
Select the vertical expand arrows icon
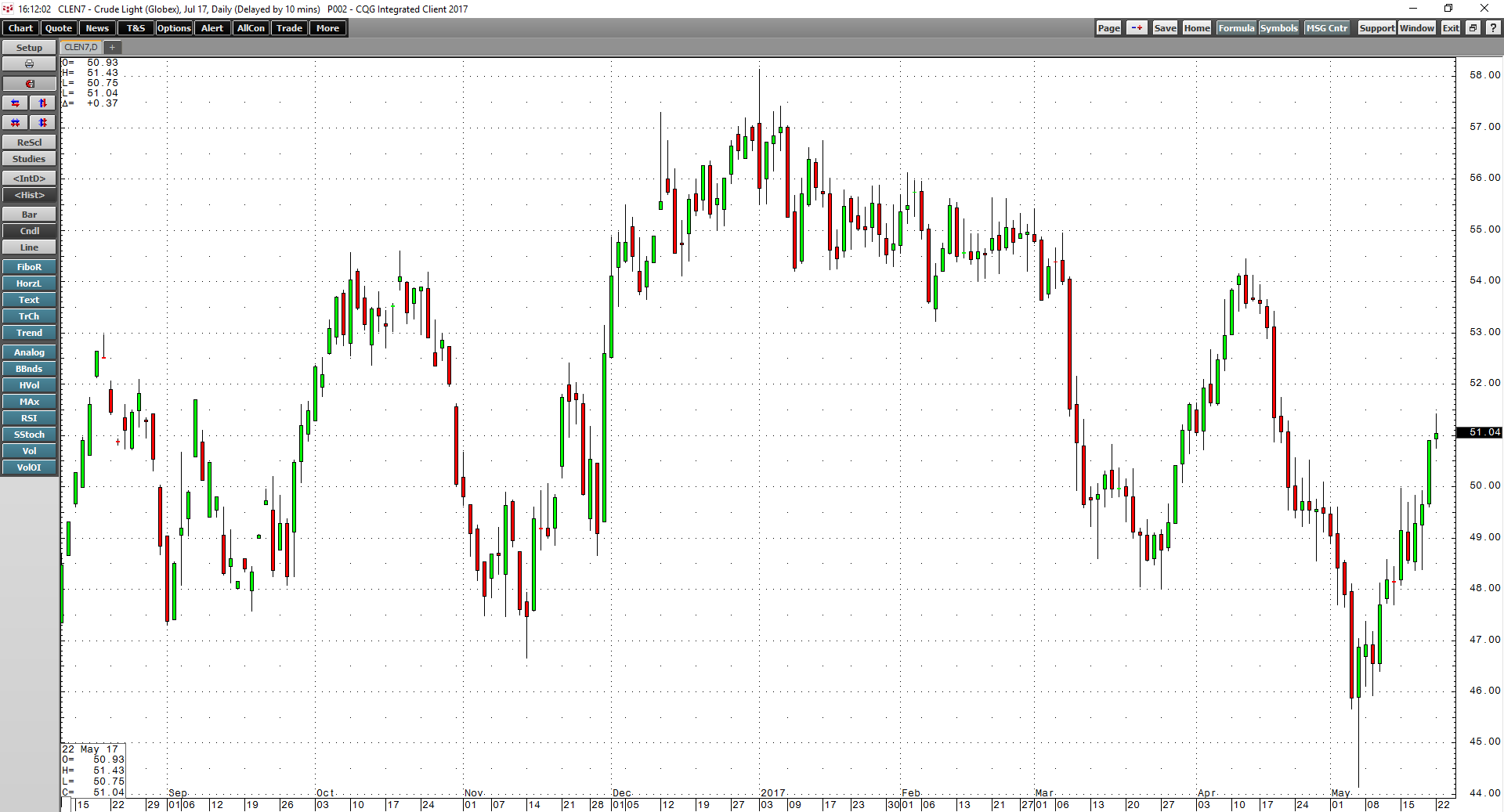click(x=42, y=103)
